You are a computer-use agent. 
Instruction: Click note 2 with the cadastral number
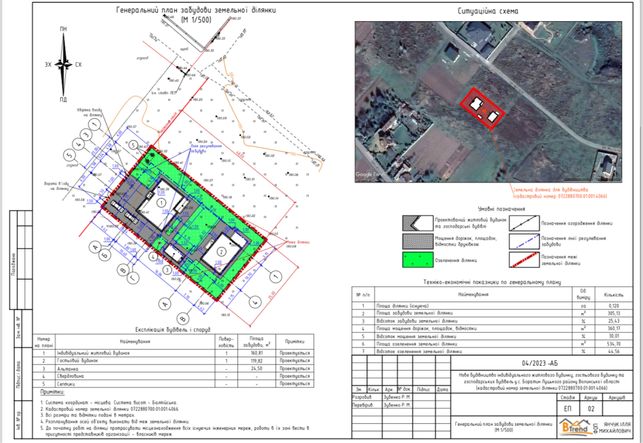coord(109,409)
